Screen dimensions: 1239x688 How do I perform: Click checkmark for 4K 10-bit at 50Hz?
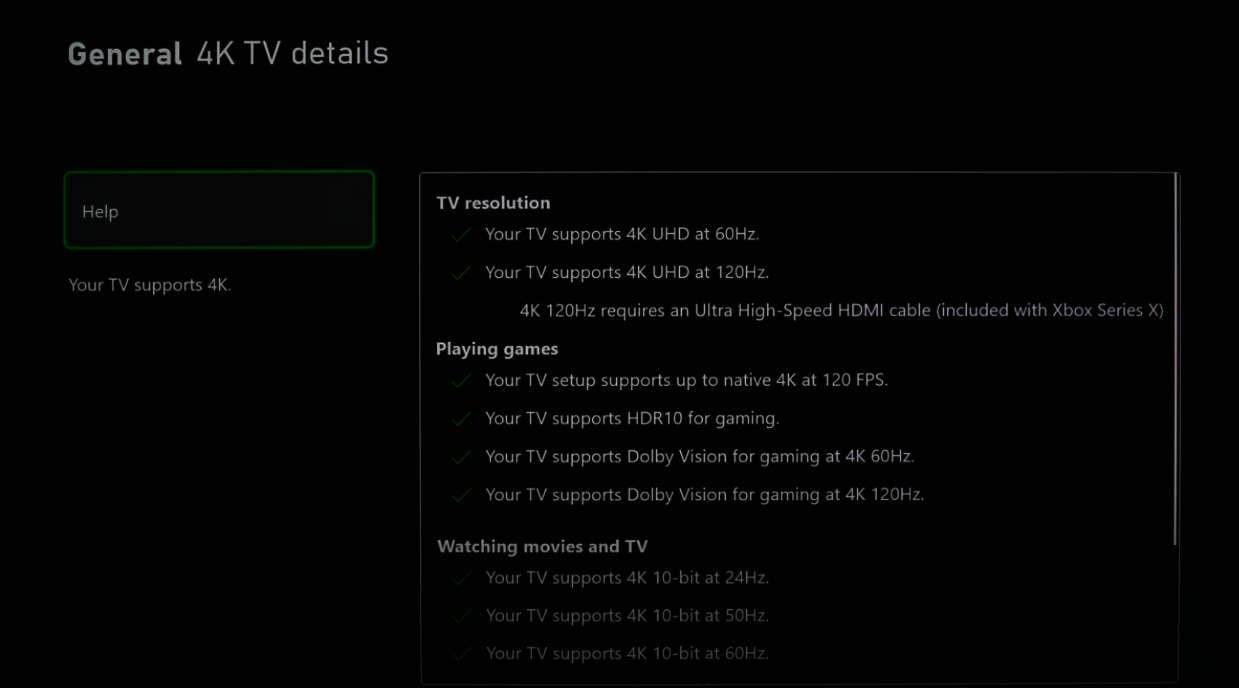pyautogui.click(x=461, y=616)
